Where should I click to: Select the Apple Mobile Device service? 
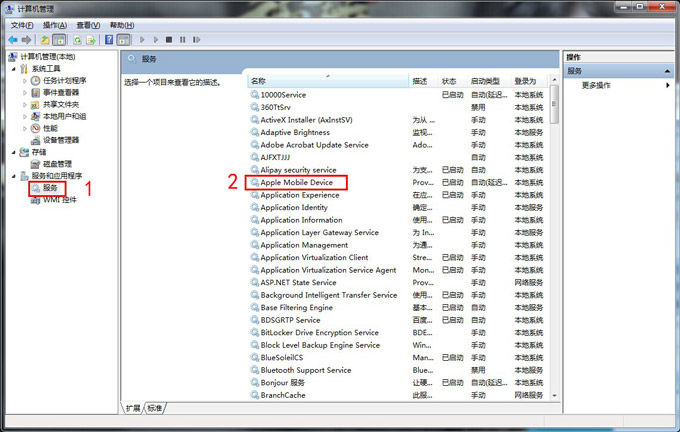click(x=296, y=182)
